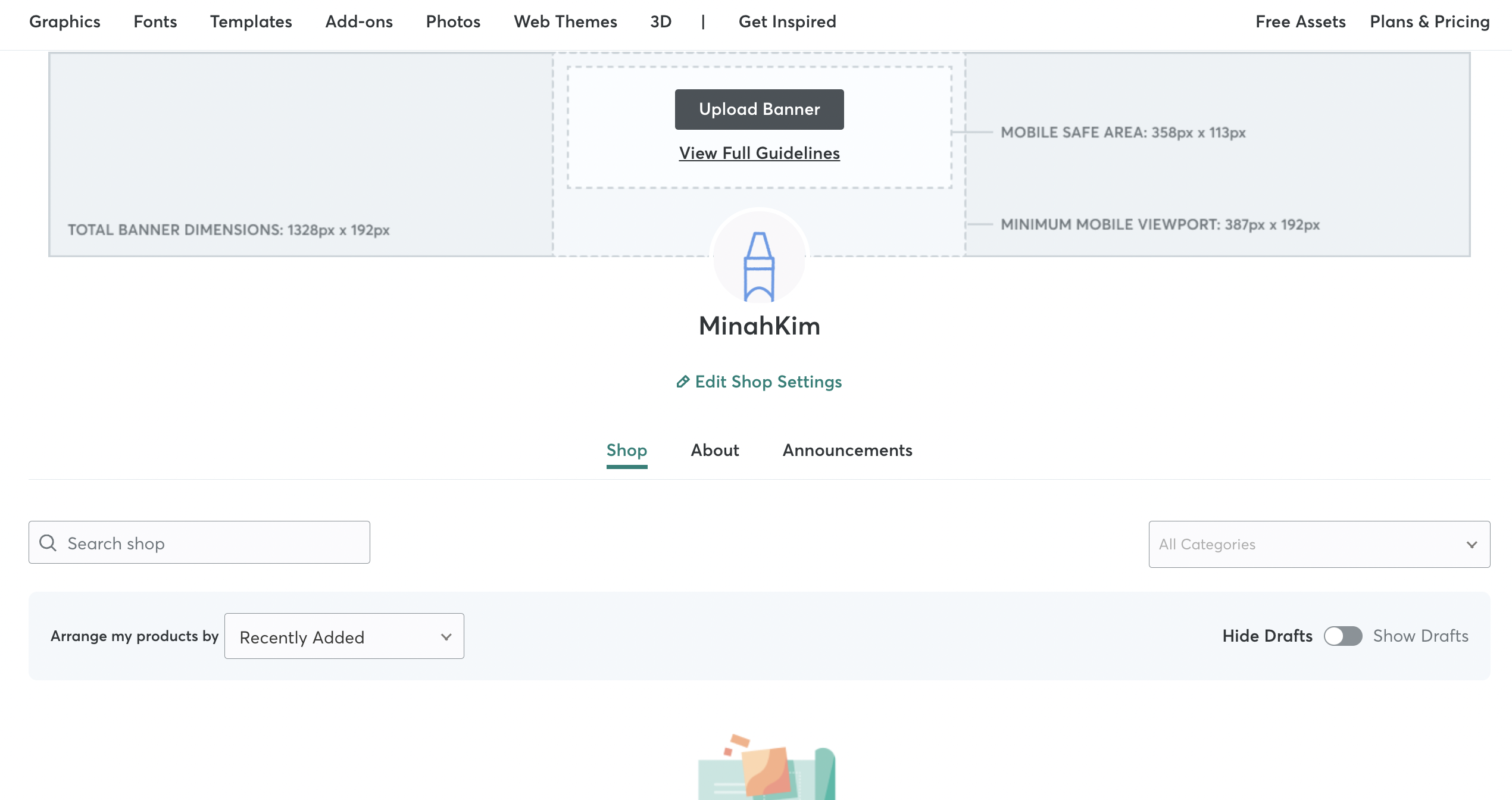Open the Graphics menu item

[64, 22]
